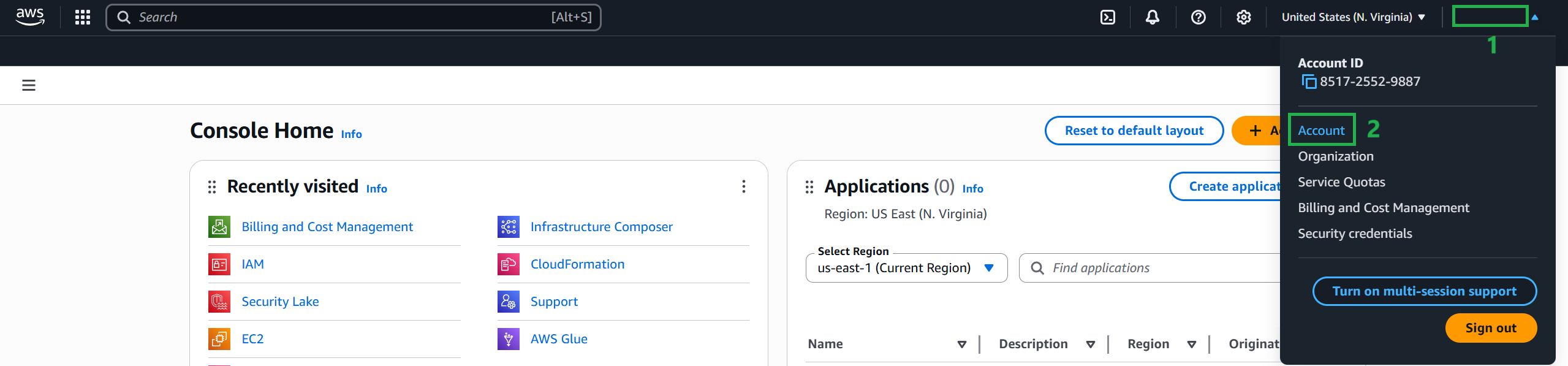Open the notifications bell

point(1153,17)
